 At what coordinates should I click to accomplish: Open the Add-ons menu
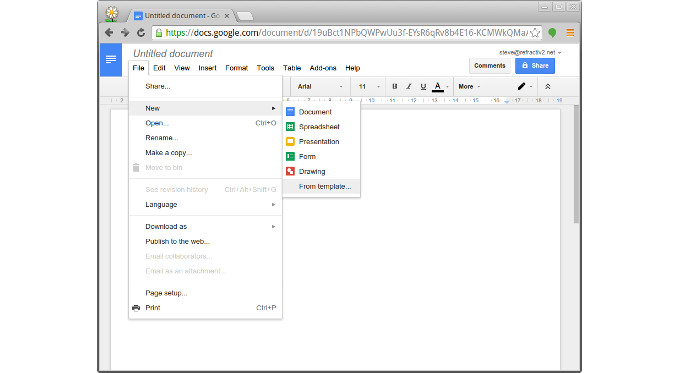point(323,68)
